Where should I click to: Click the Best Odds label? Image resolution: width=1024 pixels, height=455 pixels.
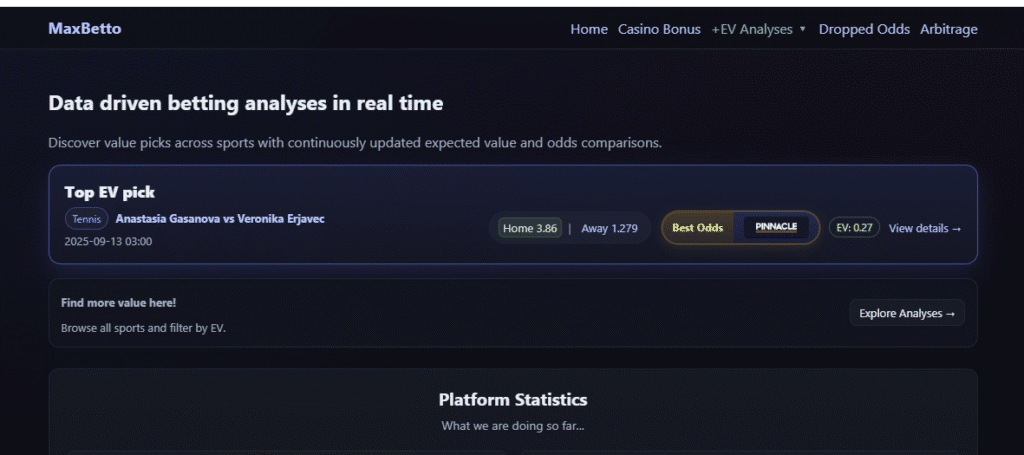(697, 228)
